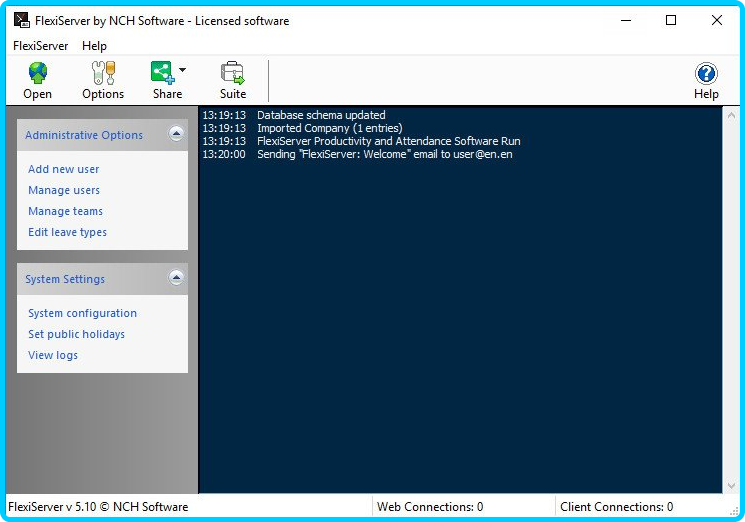Select the Manage teams link

click(65, 211)
